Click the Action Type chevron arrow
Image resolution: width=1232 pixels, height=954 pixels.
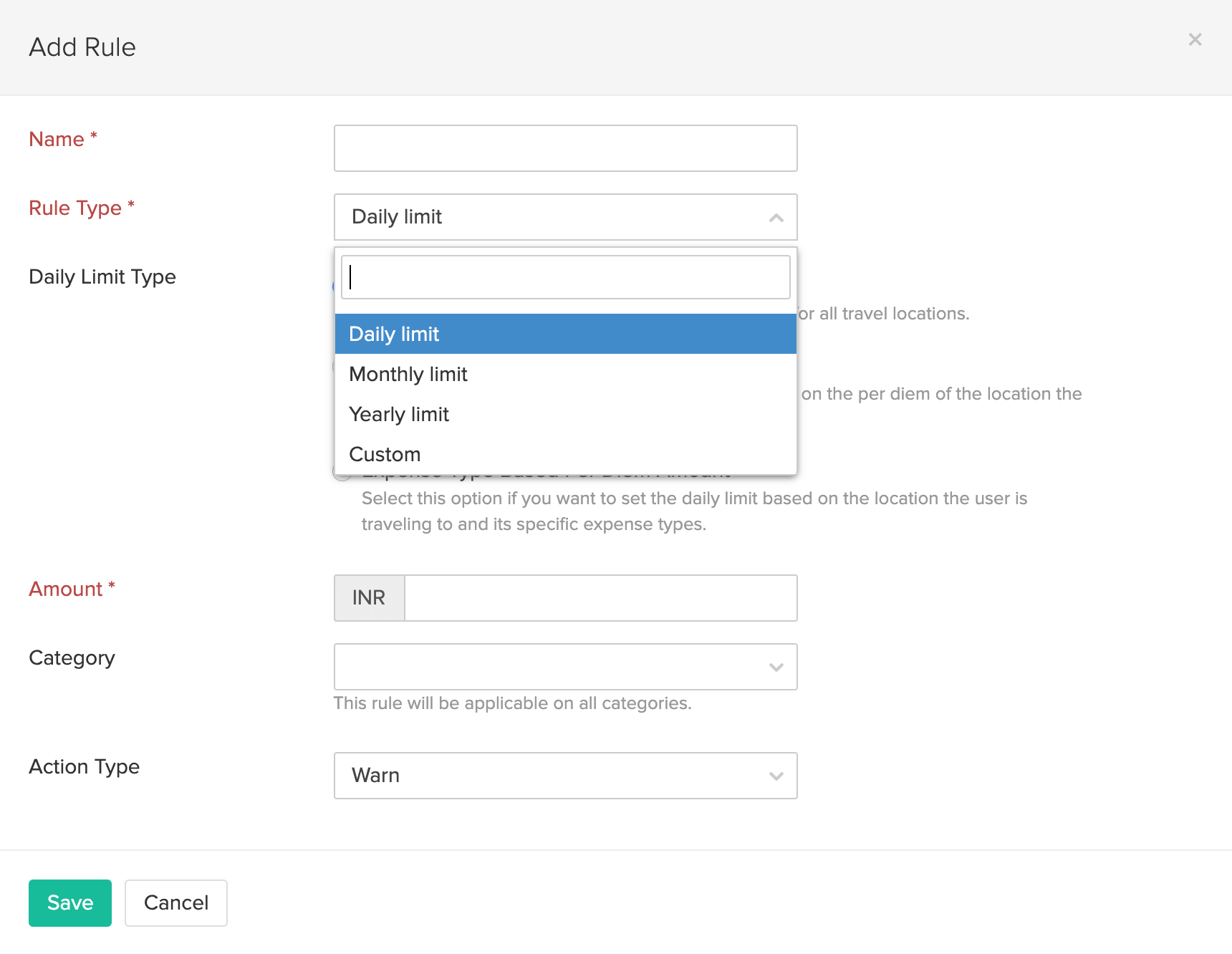pos(776,776)
